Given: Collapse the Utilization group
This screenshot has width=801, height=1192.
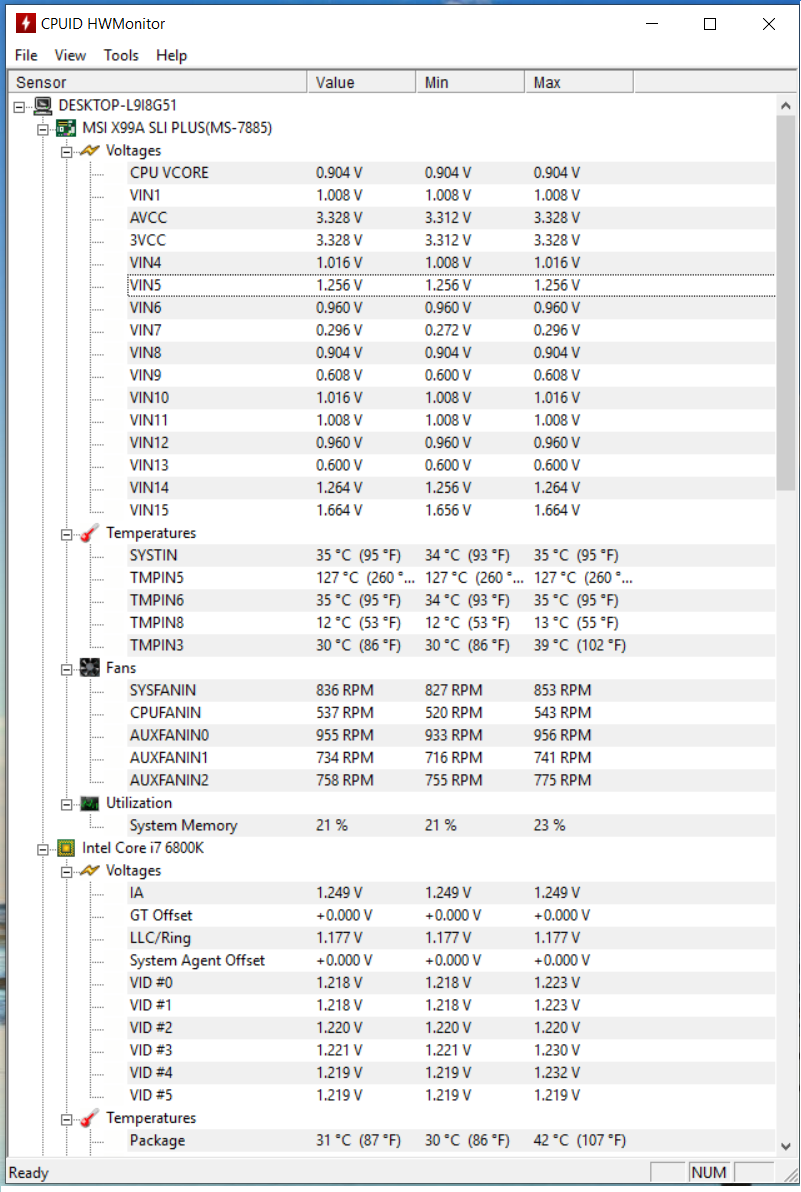Looking at the screenshot, I should click(67, 804).
